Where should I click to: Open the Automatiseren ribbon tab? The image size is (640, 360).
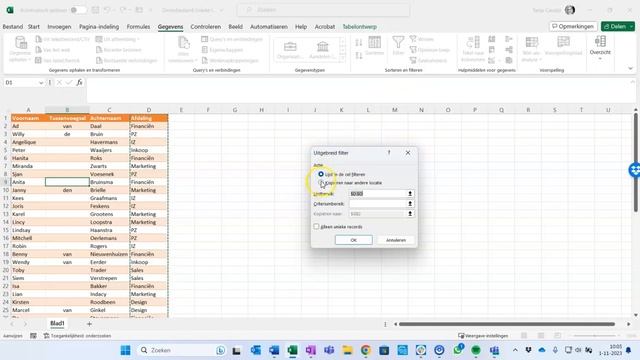[x=269, y=27]
